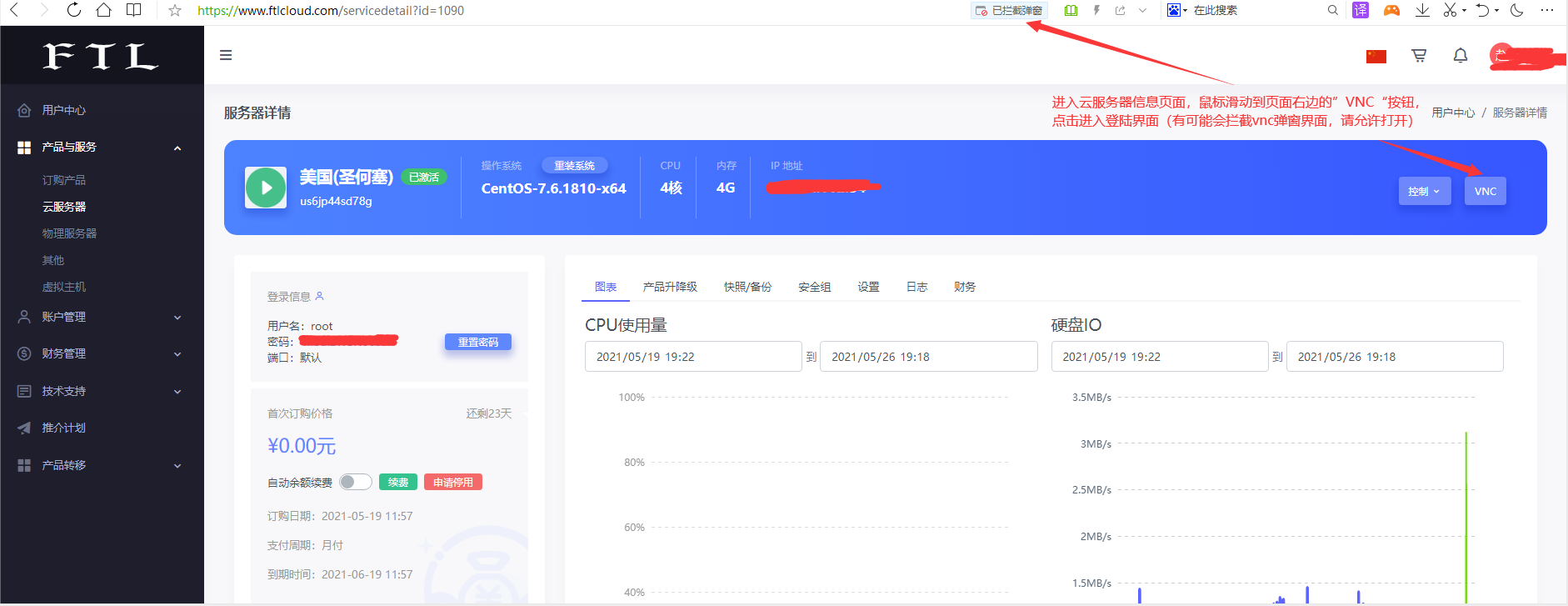Click the VNC button
The image size is (1568, 606).
(x=1486, y=191)
